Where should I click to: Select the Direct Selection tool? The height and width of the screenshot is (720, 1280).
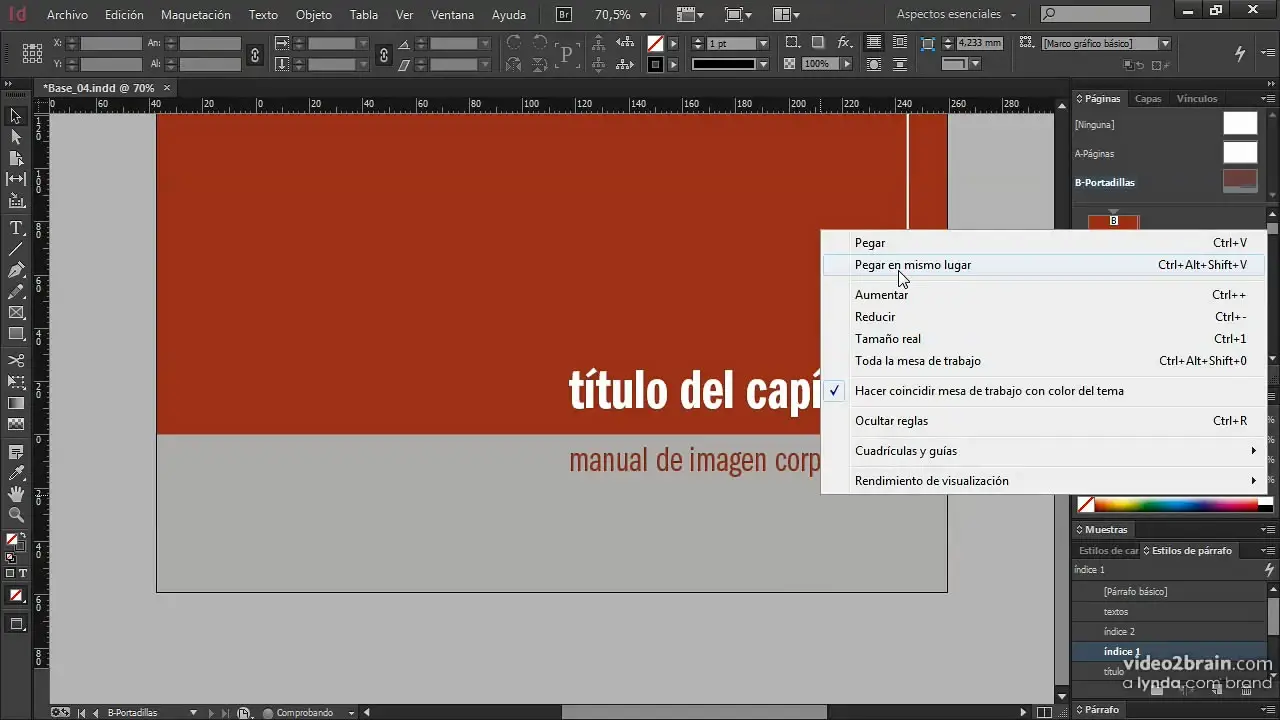tap(16, 137)
